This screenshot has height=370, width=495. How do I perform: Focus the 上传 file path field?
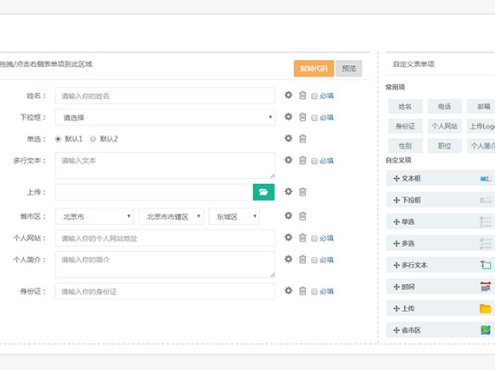[x=154, y=192]
